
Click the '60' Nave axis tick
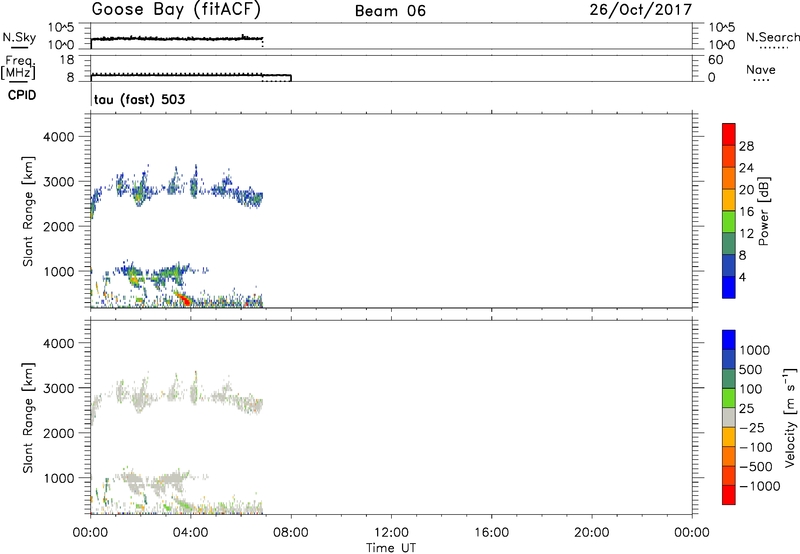[x=715, y=60]
